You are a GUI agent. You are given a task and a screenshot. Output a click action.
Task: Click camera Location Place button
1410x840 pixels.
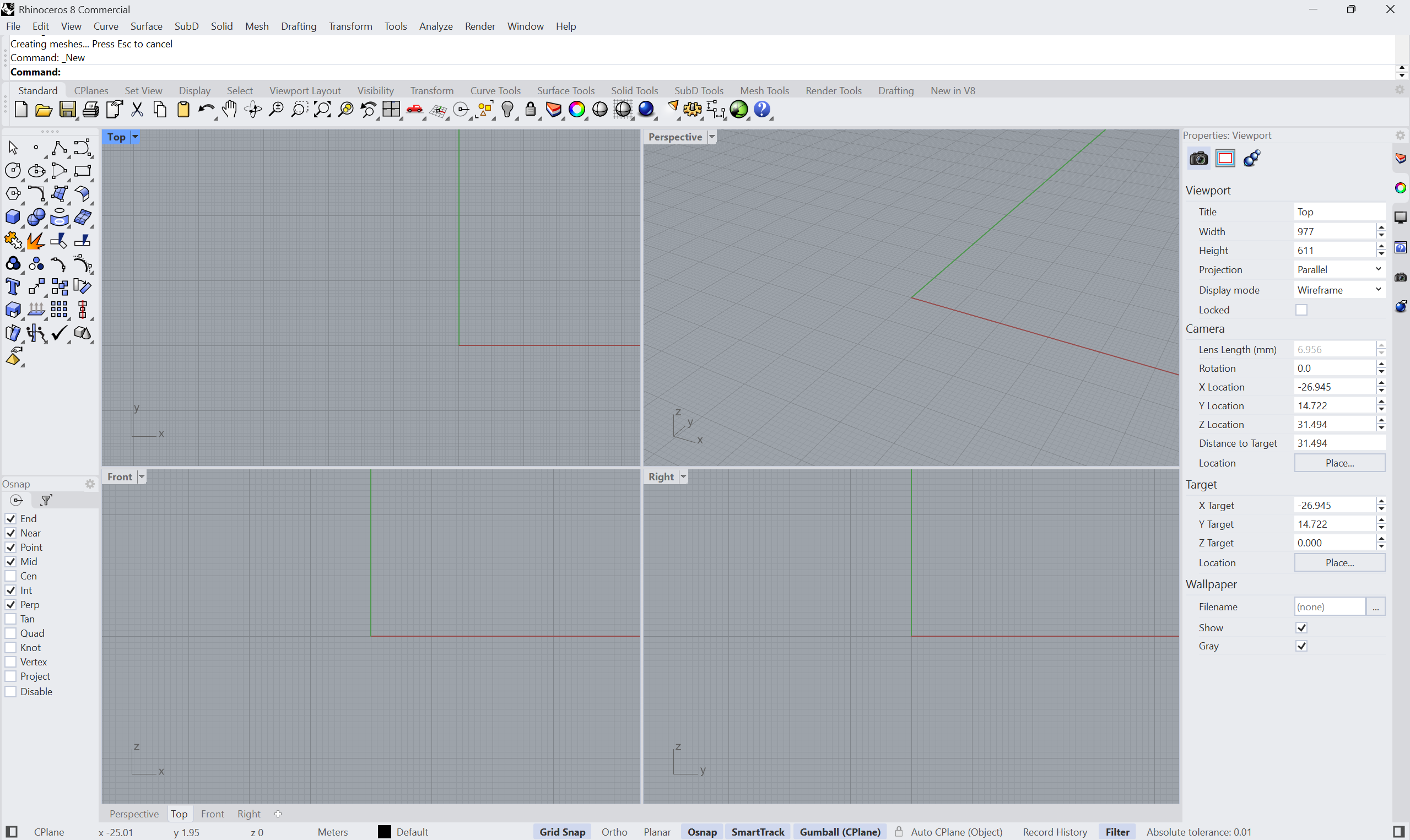pyautogui.click(x=1339, y=463)
